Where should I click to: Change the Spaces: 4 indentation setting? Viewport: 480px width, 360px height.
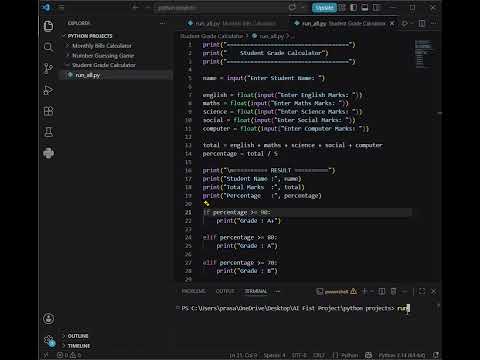click(x=274, y=356)
